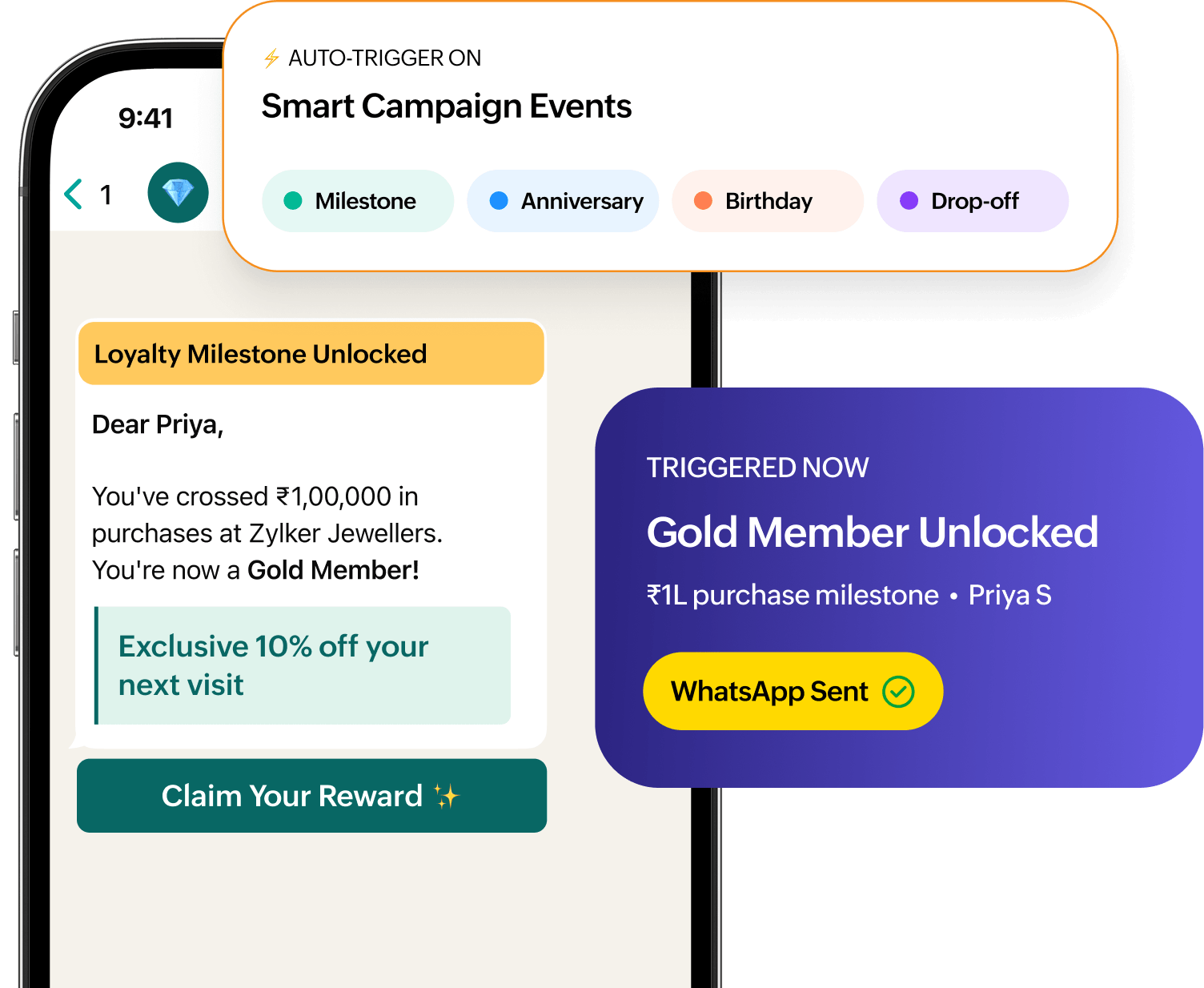
Task: Click the green checkmark next to WhatsApp Sent
Action: click(900, 690)
